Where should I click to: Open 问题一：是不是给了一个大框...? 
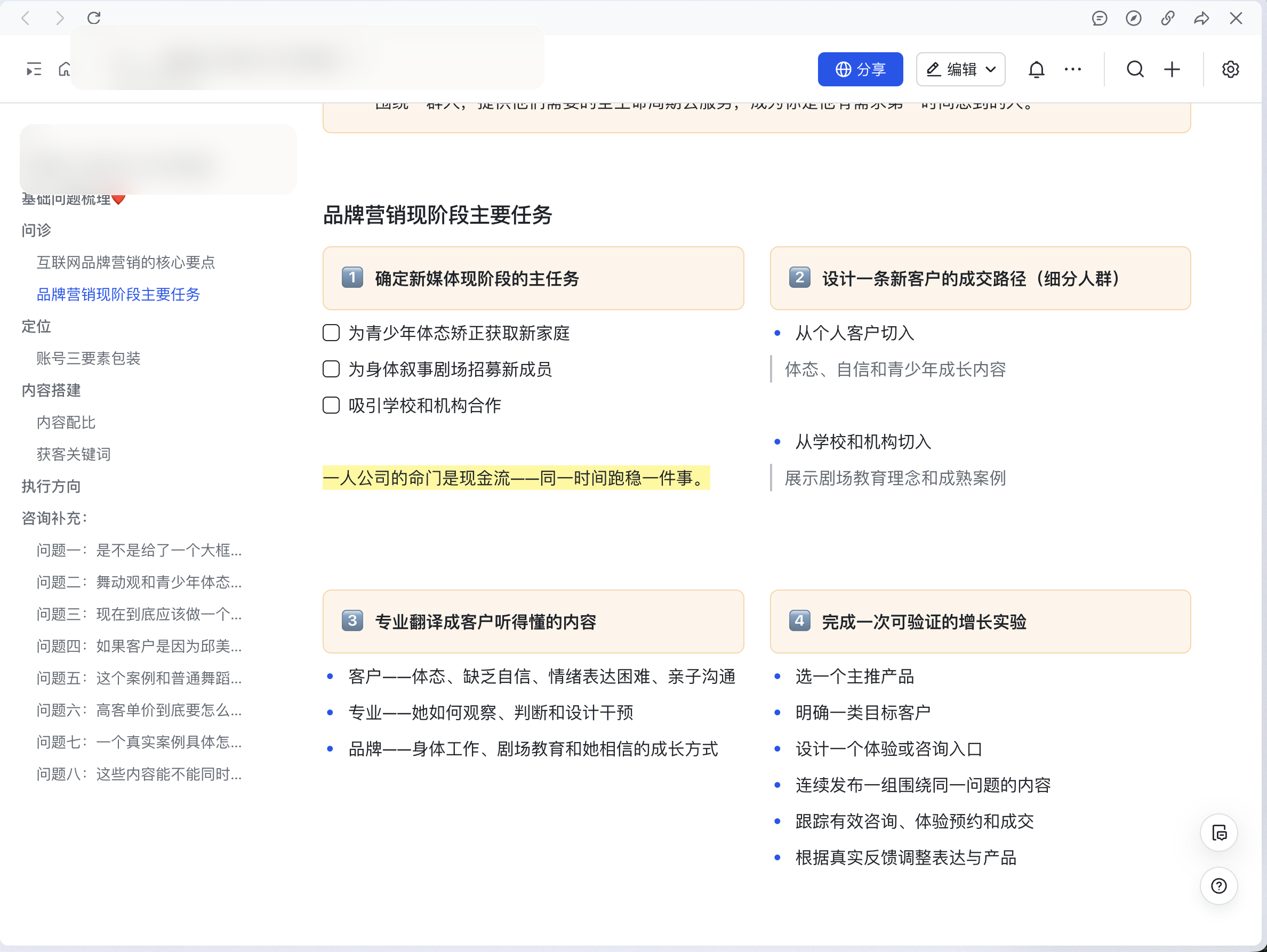tap(139, 550)
